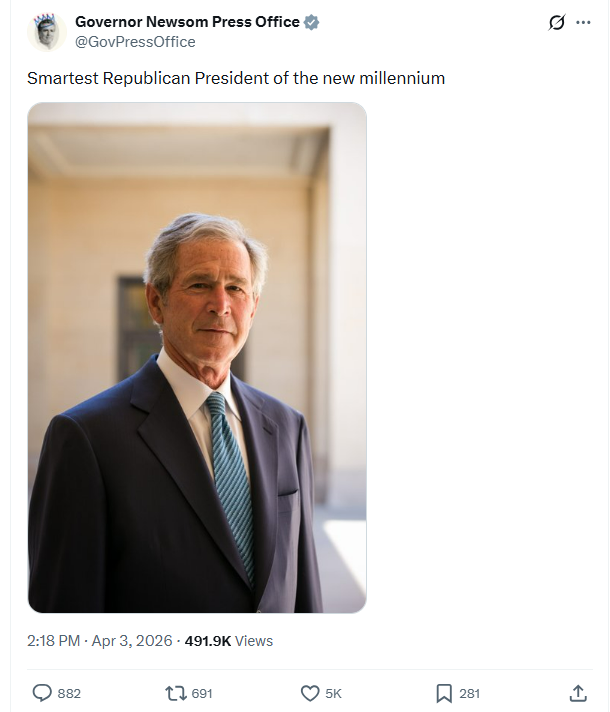610x712 pixels.
Task: Click the Grok explain-post icon
Action: pos(557,23)
